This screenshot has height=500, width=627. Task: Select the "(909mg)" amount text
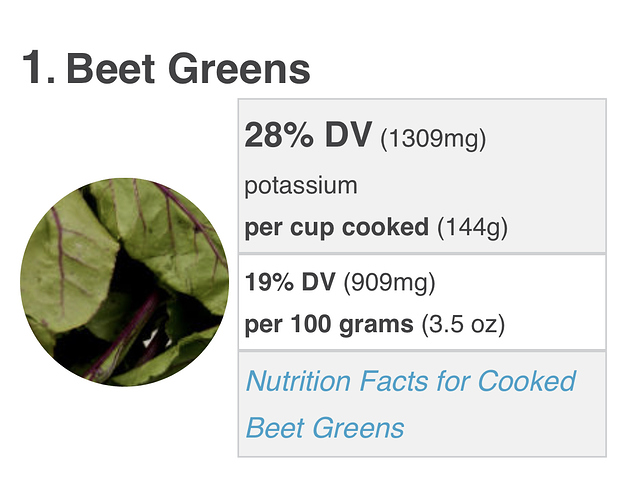tap(389, 282)
